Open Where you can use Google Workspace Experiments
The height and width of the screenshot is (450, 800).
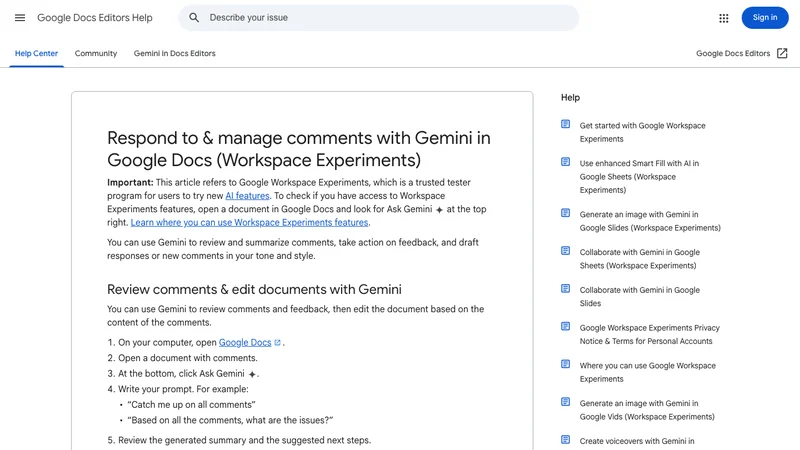(x=647, y=372)
